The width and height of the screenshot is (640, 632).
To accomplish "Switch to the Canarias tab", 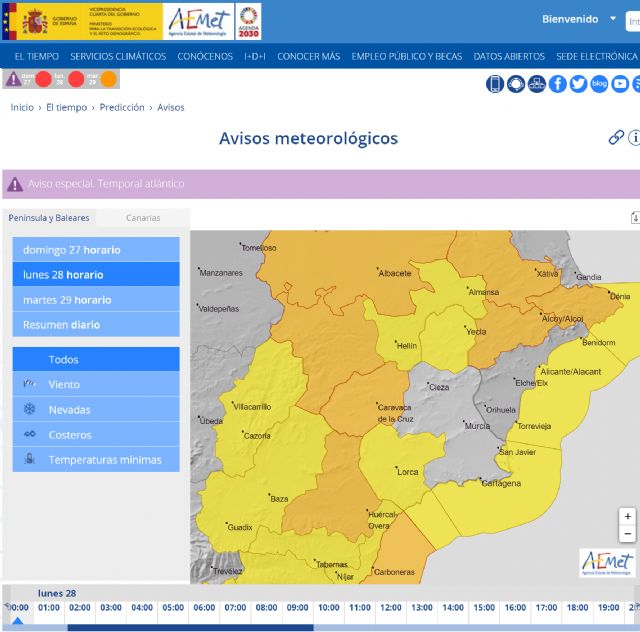I will 142,218.
